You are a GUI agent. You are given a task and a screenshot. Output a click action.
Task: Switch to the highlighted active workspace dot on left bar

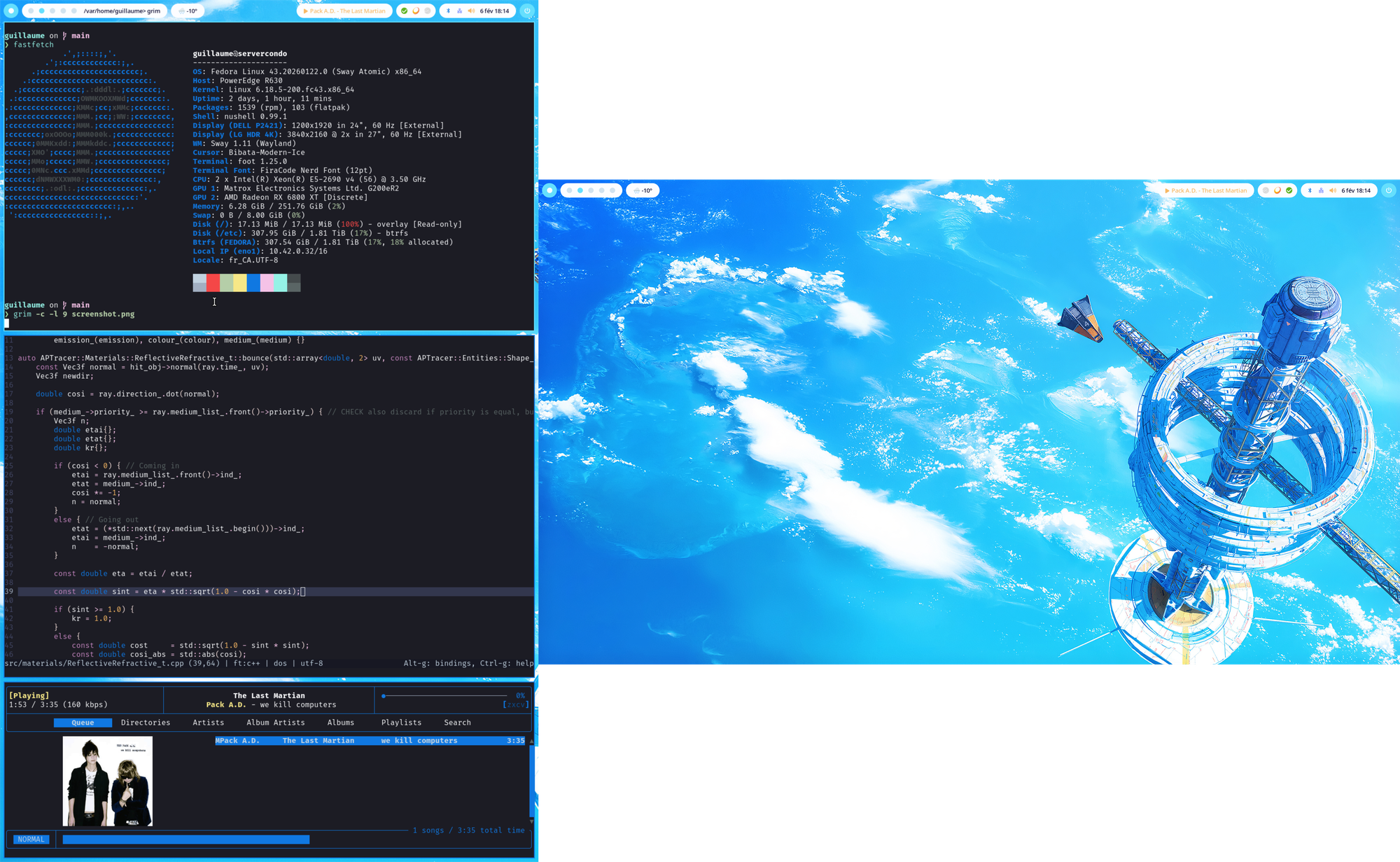pos(41,11)
